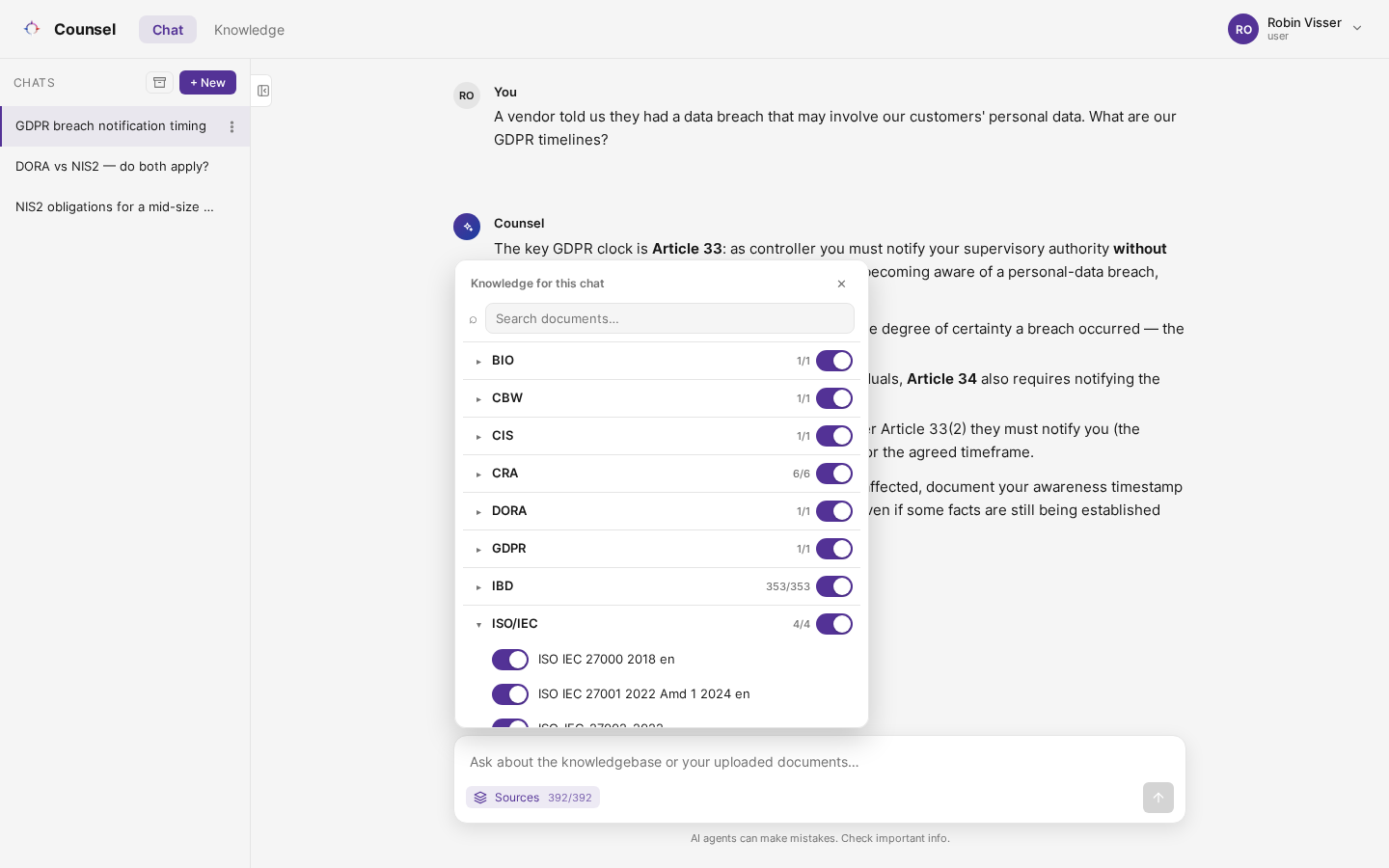
Task: Toggle off the ISO/IEC group switch
Action: pyautogui.click(x=834, y=624)
